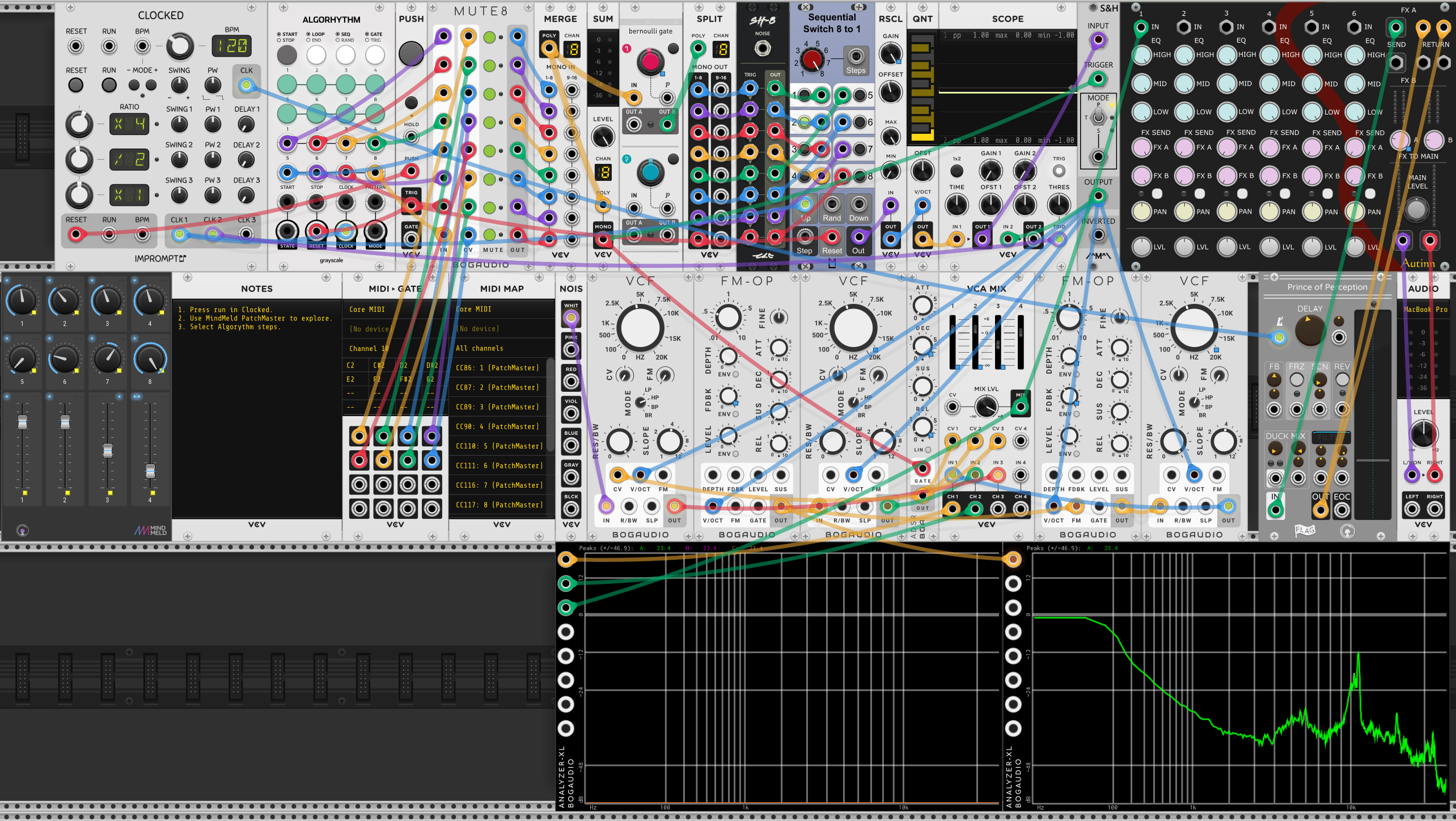
Task: Click PatchMaster fader number 1 handle
Action: (22, 422)
